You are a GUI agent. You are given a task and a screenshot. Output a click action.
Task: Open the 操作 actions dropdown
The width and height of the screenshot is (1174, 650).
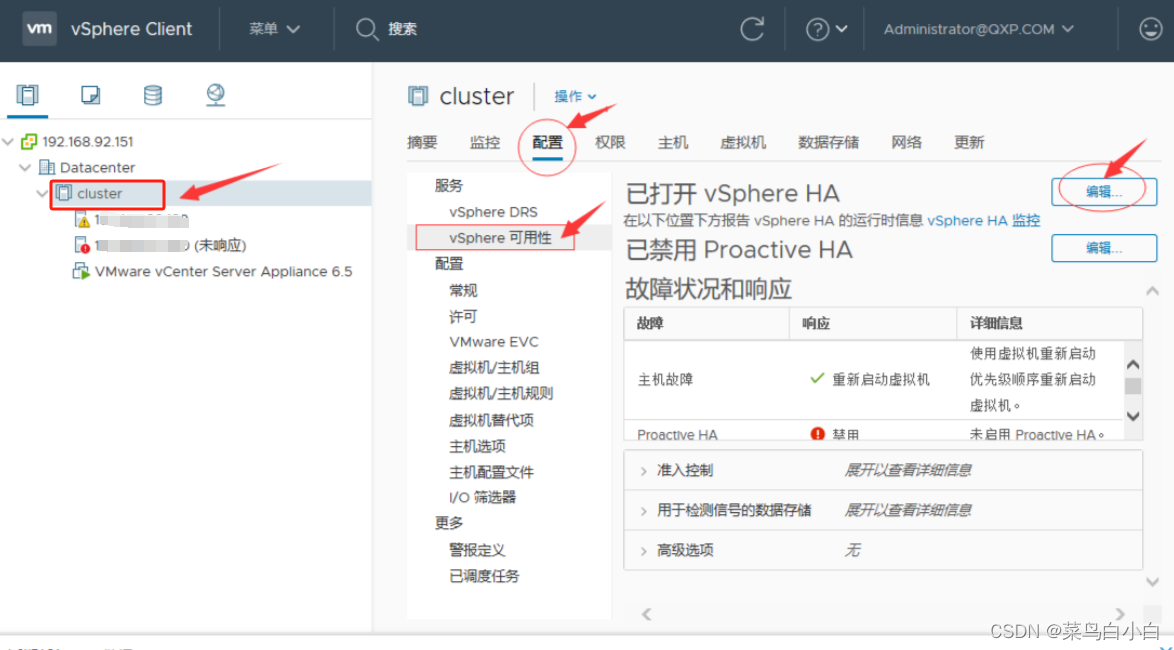[x=575, y=96]
